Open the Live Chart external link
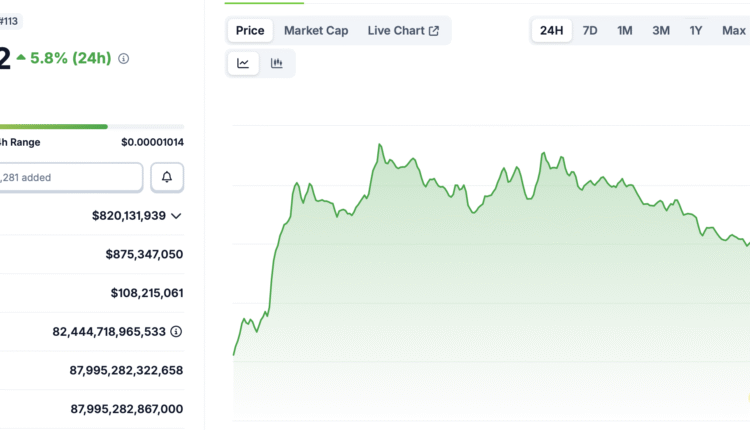 [x=403, y=30]
